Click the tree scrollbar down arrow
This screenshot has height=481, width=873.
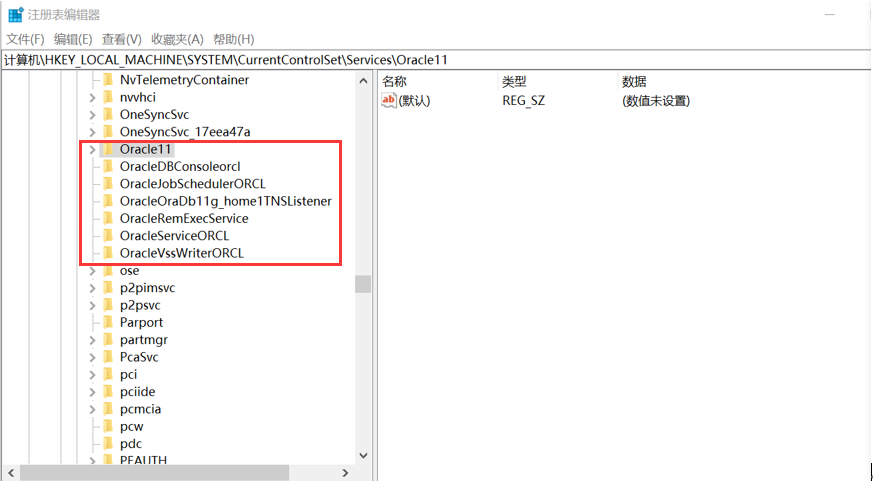point(363,455)
